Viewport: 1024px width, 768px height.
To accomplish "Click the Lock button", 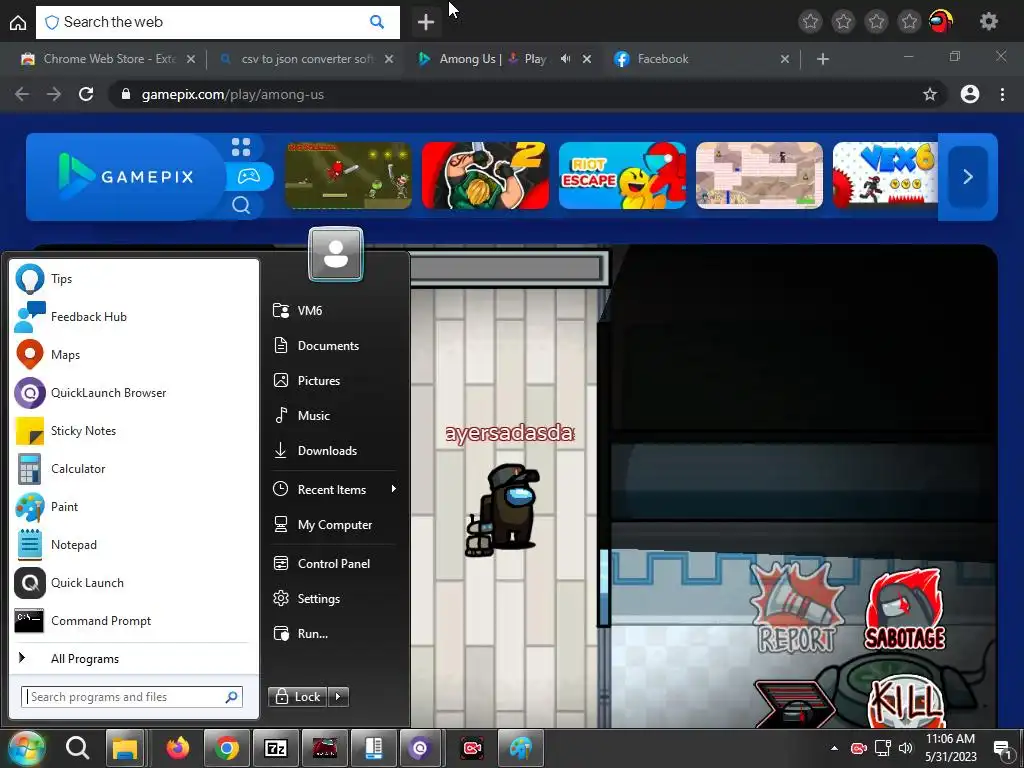I will (298, 697).
